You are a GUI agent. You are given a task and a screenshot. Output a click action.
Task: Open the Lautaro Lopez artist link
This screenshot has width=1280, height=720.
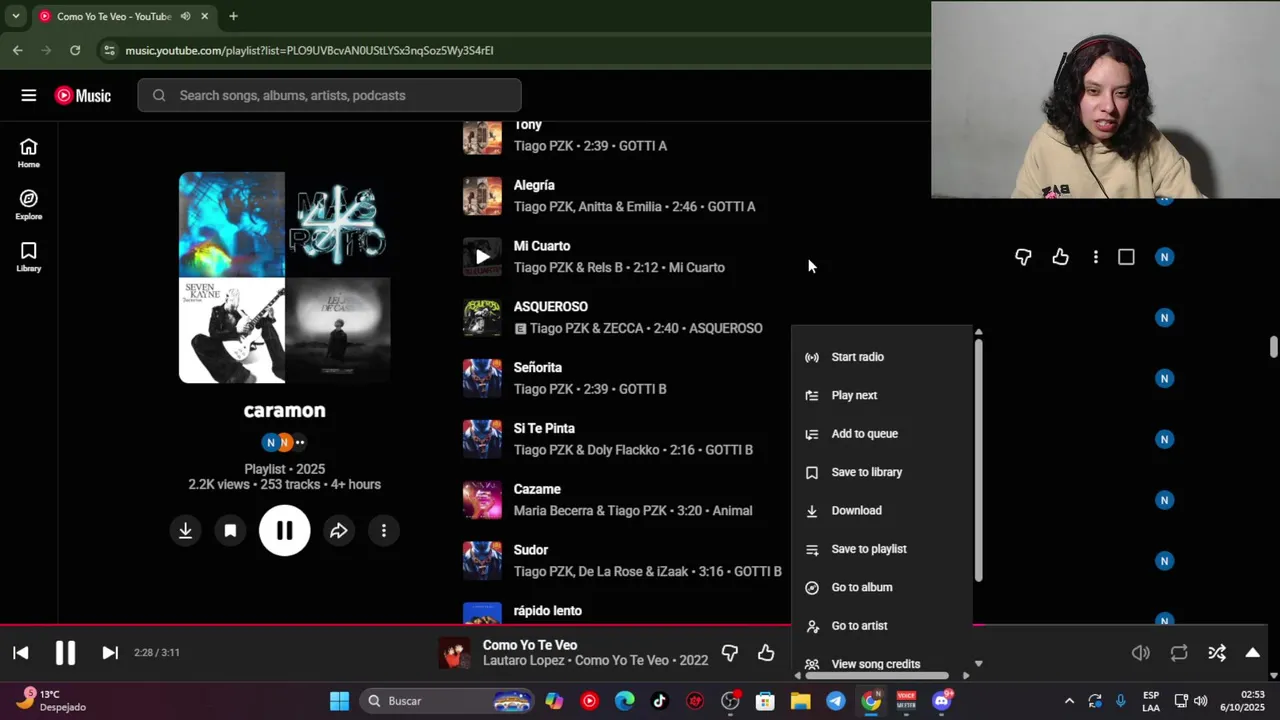pyautogui.click(x=524, y=660)
